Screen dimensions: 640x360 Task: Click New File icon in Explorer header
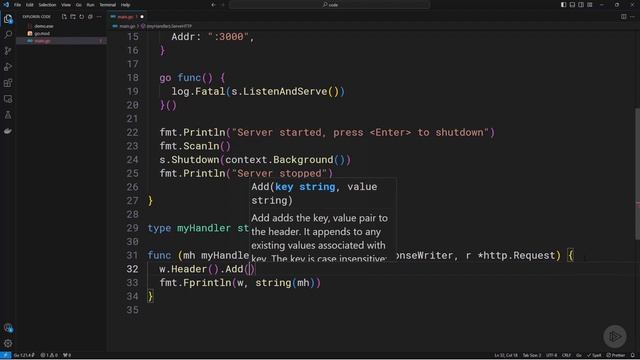(x=64, y=17)
